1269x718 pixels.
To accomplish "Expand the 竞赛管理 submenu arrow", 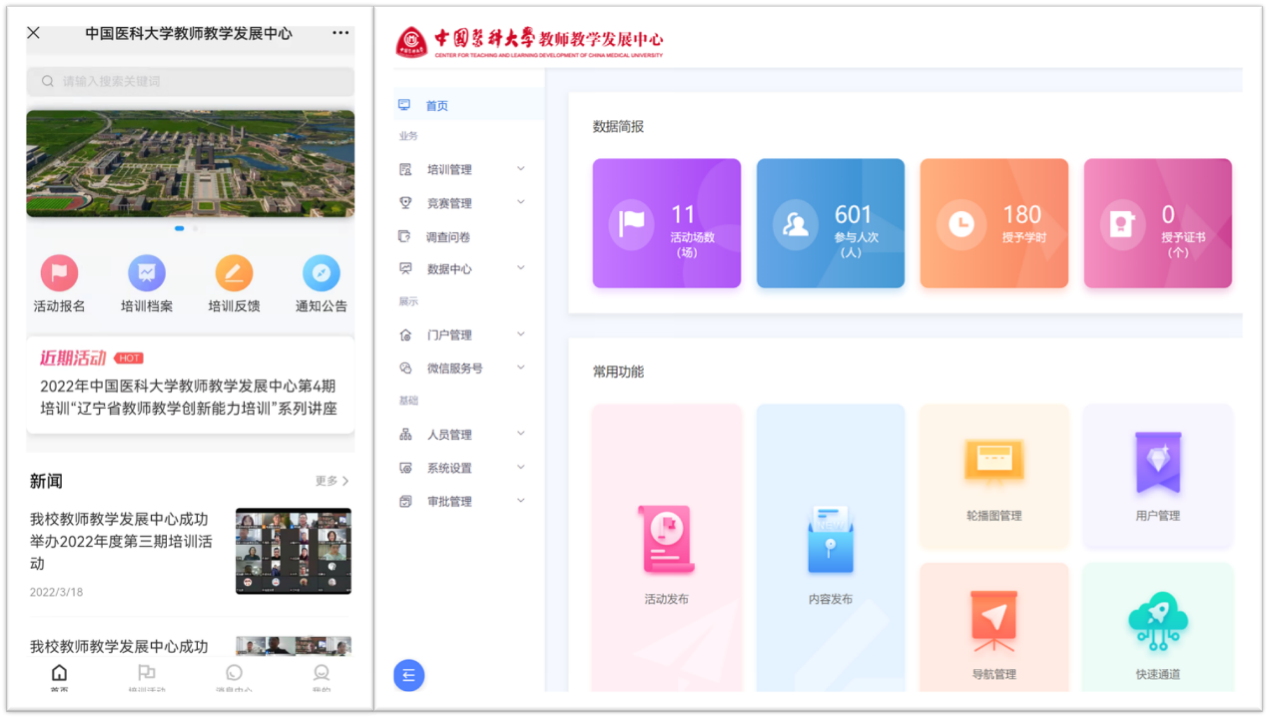I will (521, 203).
